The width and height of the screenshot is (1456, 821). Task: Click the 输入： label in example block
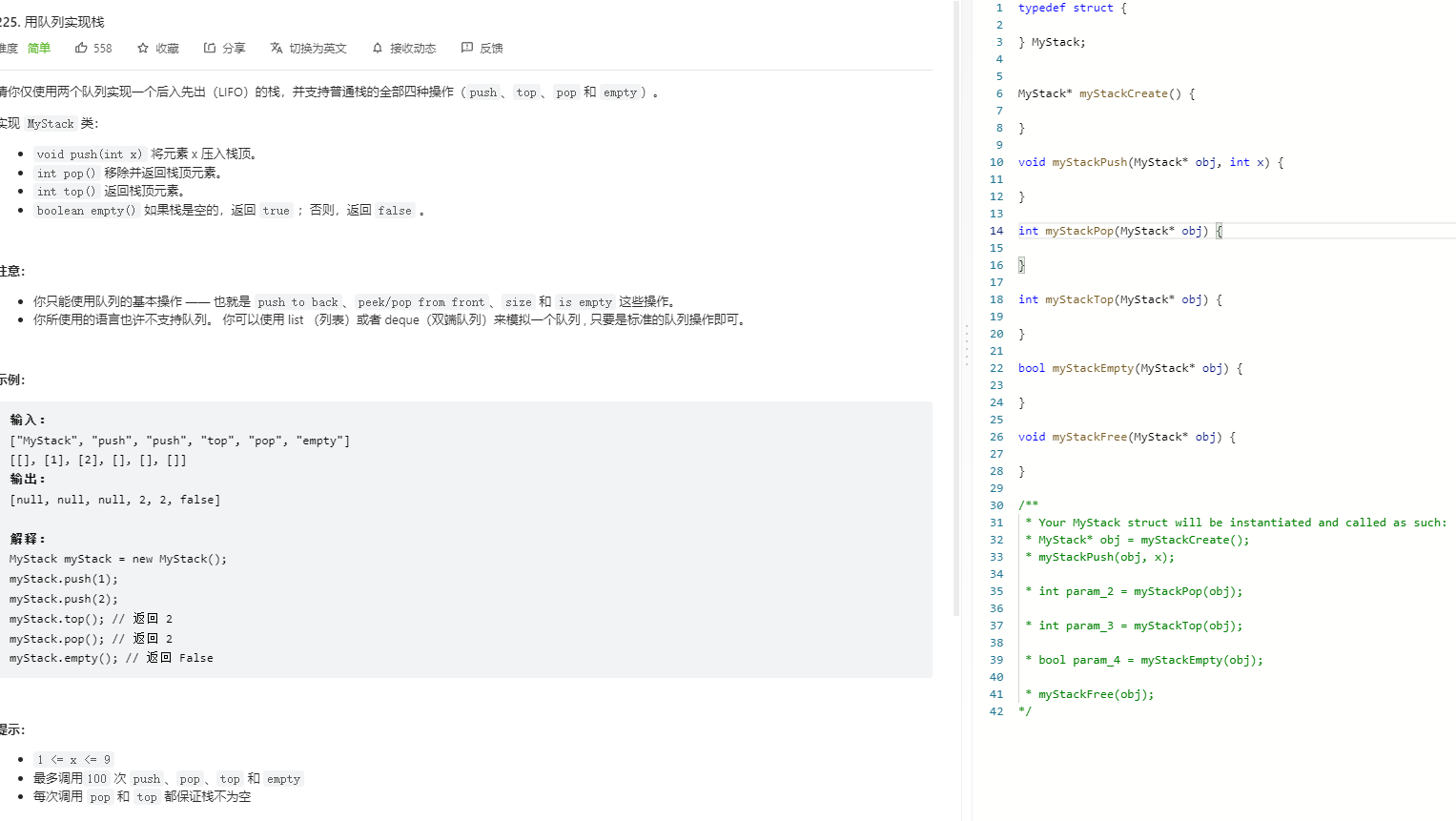point(28,420)
